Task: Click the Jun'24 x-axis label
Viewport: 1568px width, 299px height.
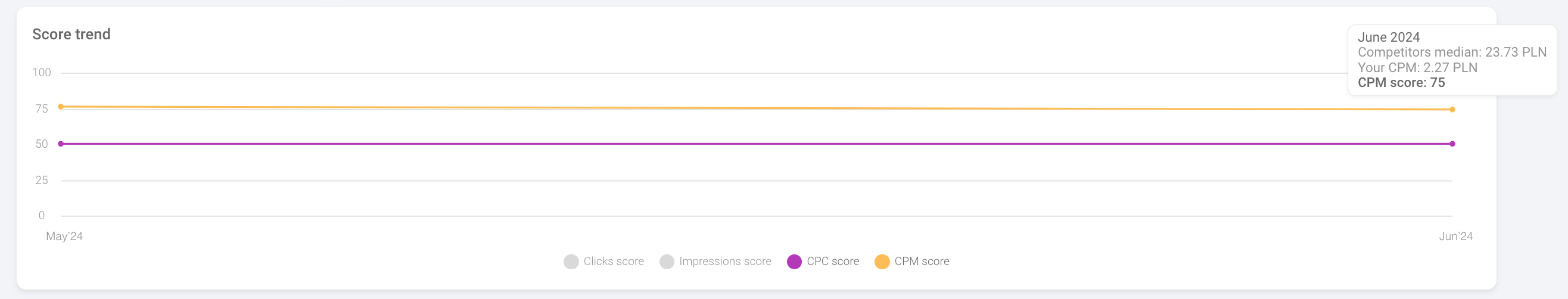Action: point(1455,236)
